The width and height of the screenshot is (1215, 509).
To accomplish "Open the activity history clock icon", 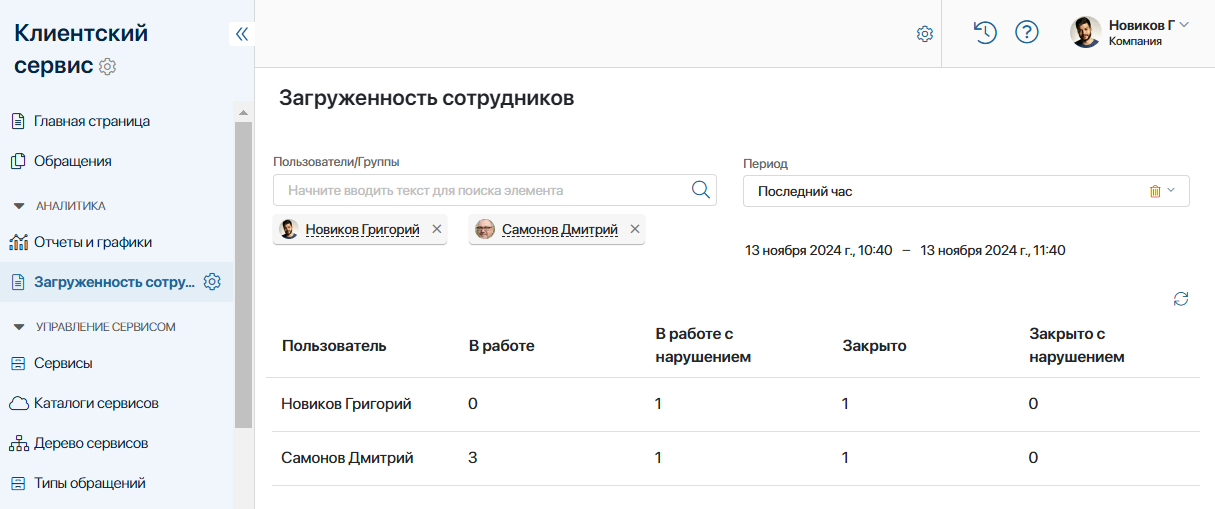I will point(985,33).
